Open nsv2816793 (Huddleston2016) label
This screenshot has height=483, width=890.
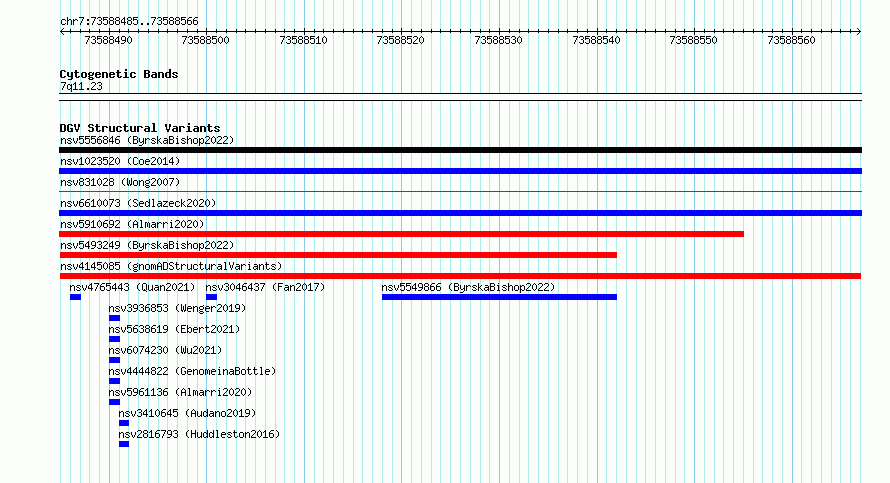coord(199,434)
